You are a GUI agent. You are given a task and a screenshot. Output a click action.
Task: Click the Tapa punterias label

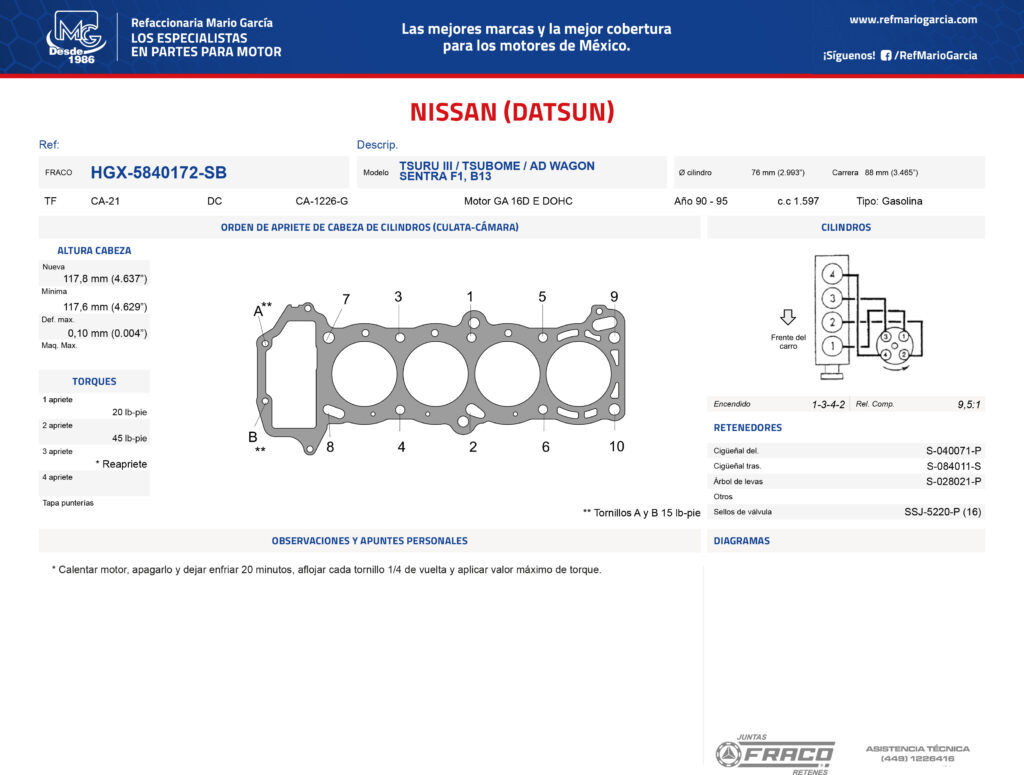(x=68, y=503)
